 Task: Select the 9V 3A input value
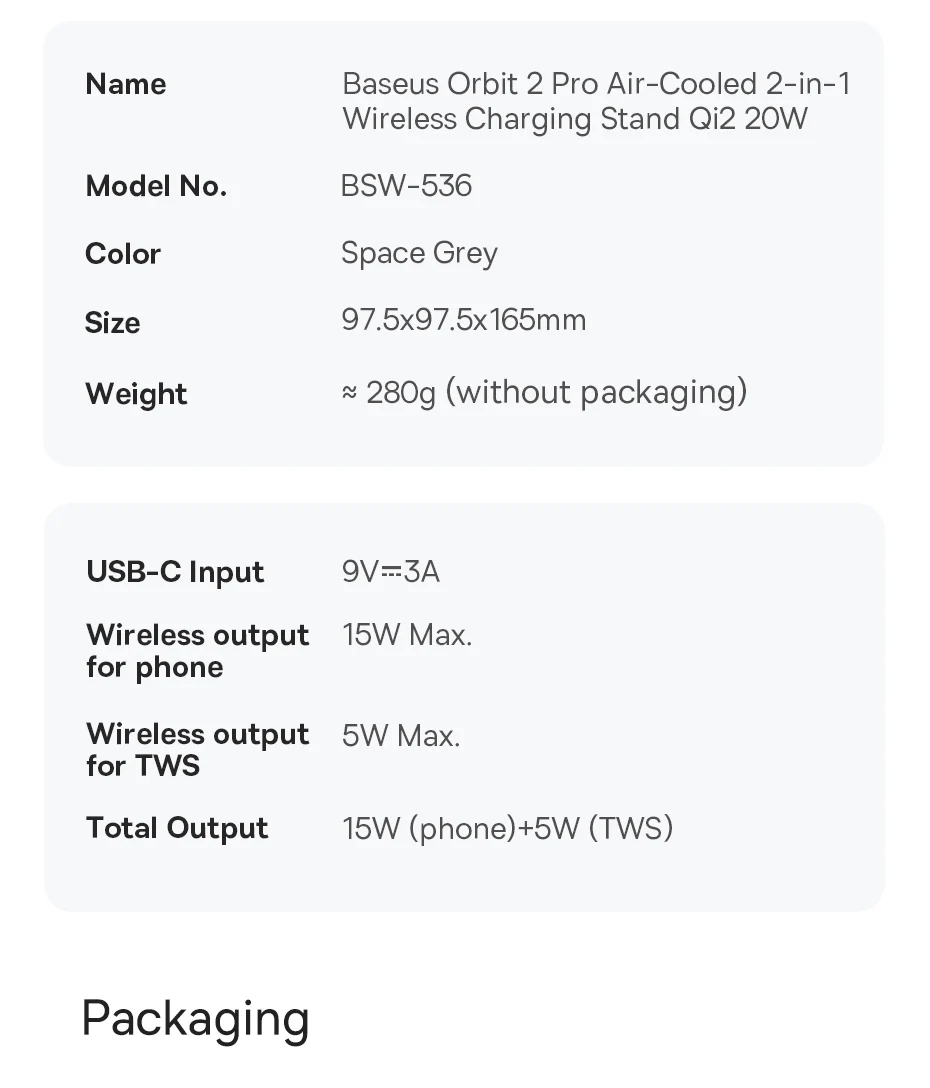coord(391,572)
